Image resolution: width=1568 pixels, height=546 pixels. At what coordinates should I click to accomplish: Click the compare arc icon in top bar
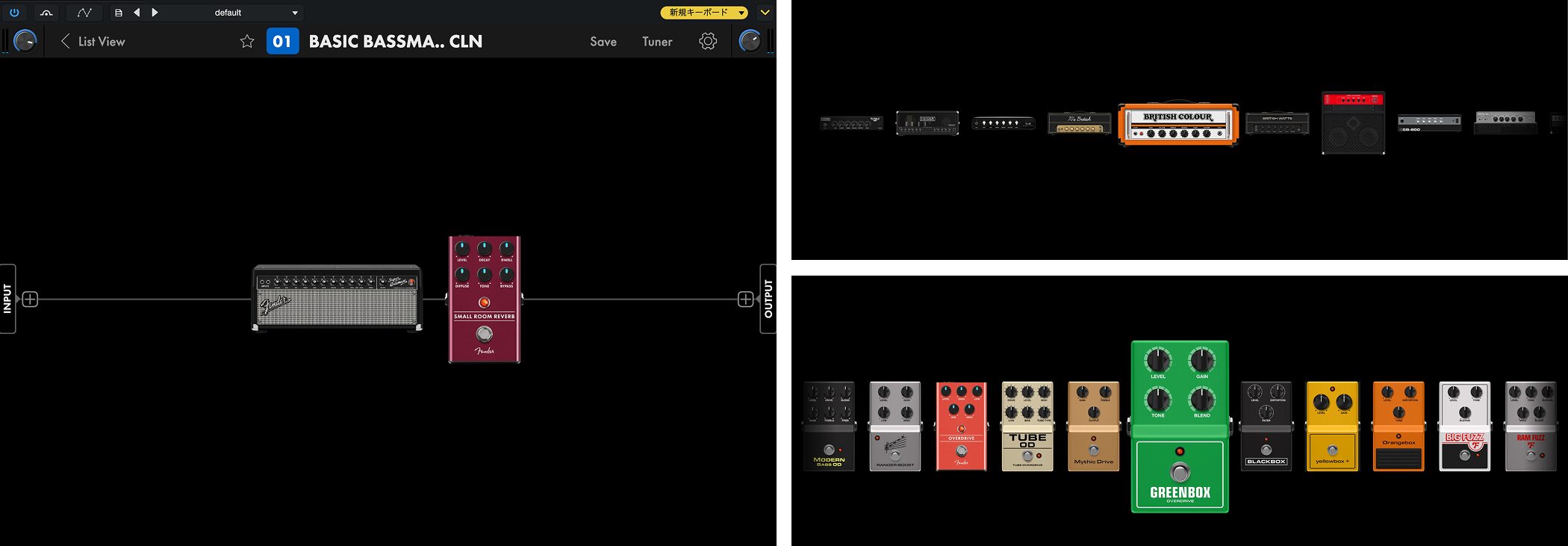tap(46, 12)
